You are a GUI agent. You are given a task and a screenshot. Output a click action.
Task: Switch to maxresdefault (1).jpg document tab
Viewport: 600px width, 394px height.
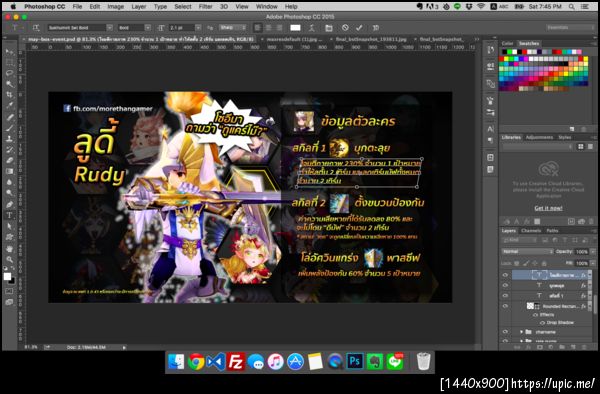(294, 39)
